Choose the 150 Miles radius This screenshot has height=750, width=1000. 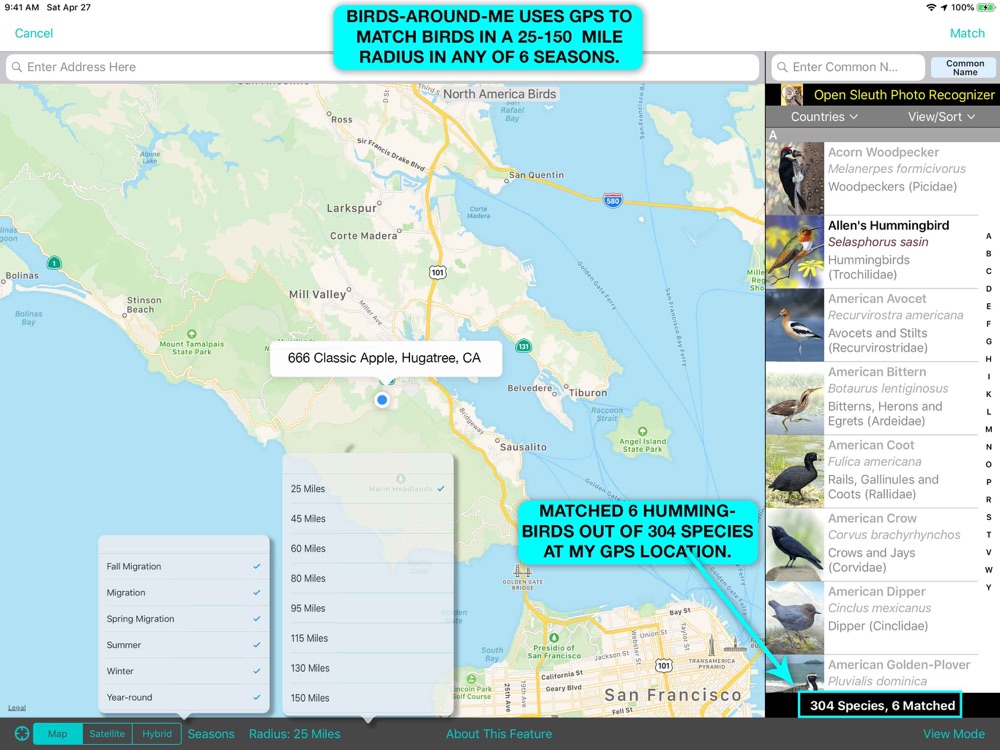[x=368, y=698]
